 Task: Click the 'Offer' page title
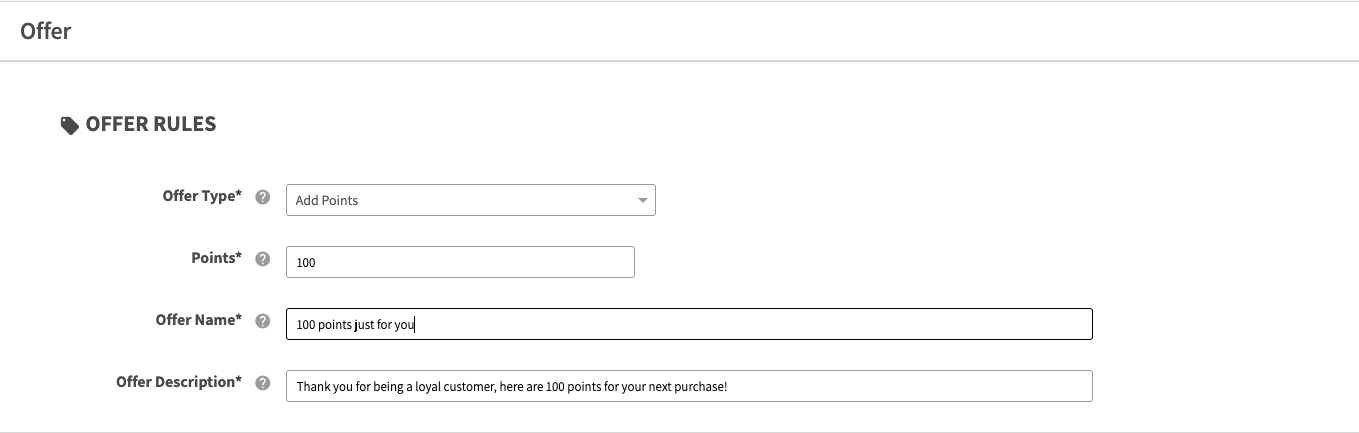pos(46,31)
